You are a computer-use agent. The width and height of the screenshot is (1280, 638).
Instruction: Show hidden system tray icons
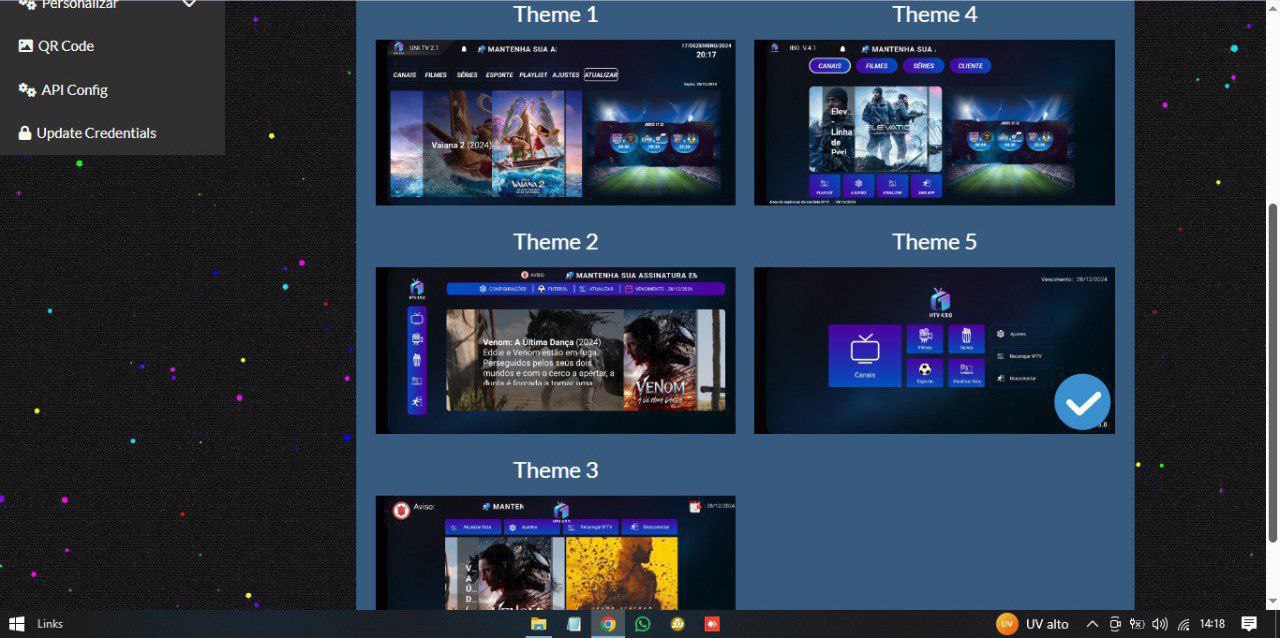point(1092,624)
